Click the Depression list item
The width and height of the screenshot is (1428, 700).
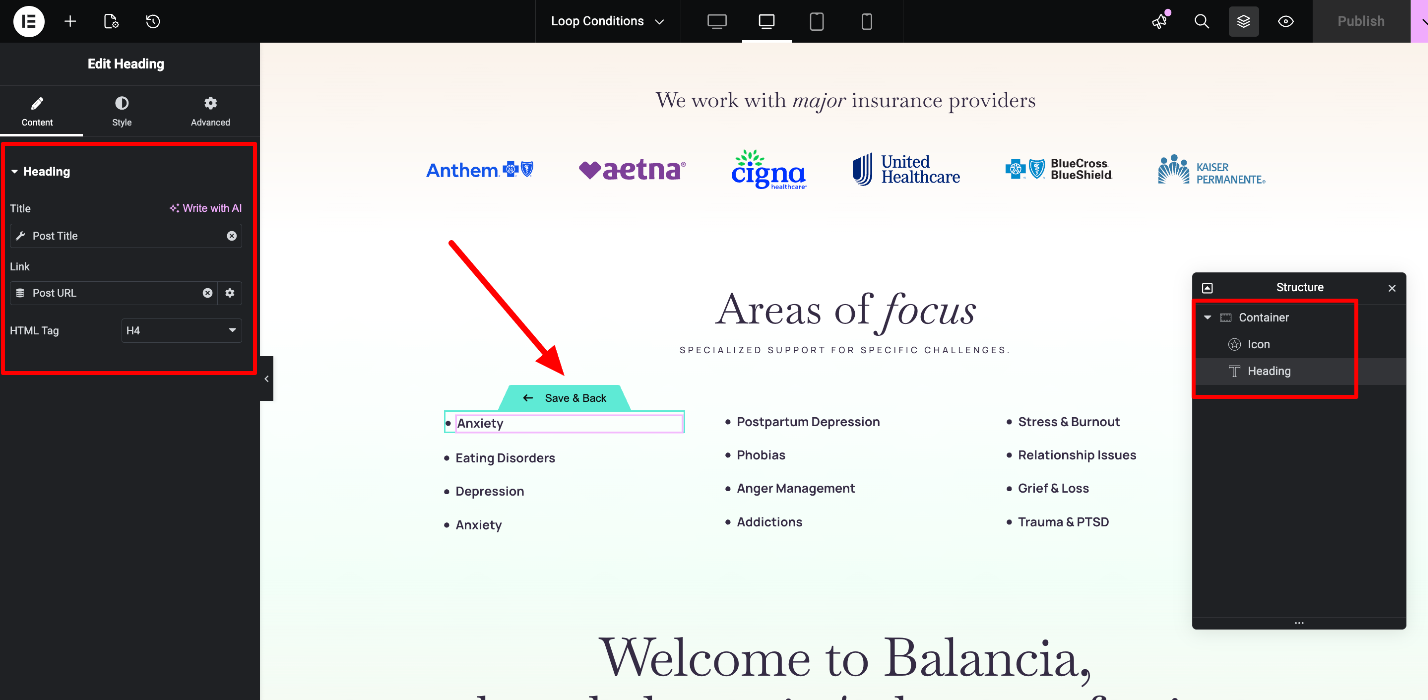[x=490, y=492]
